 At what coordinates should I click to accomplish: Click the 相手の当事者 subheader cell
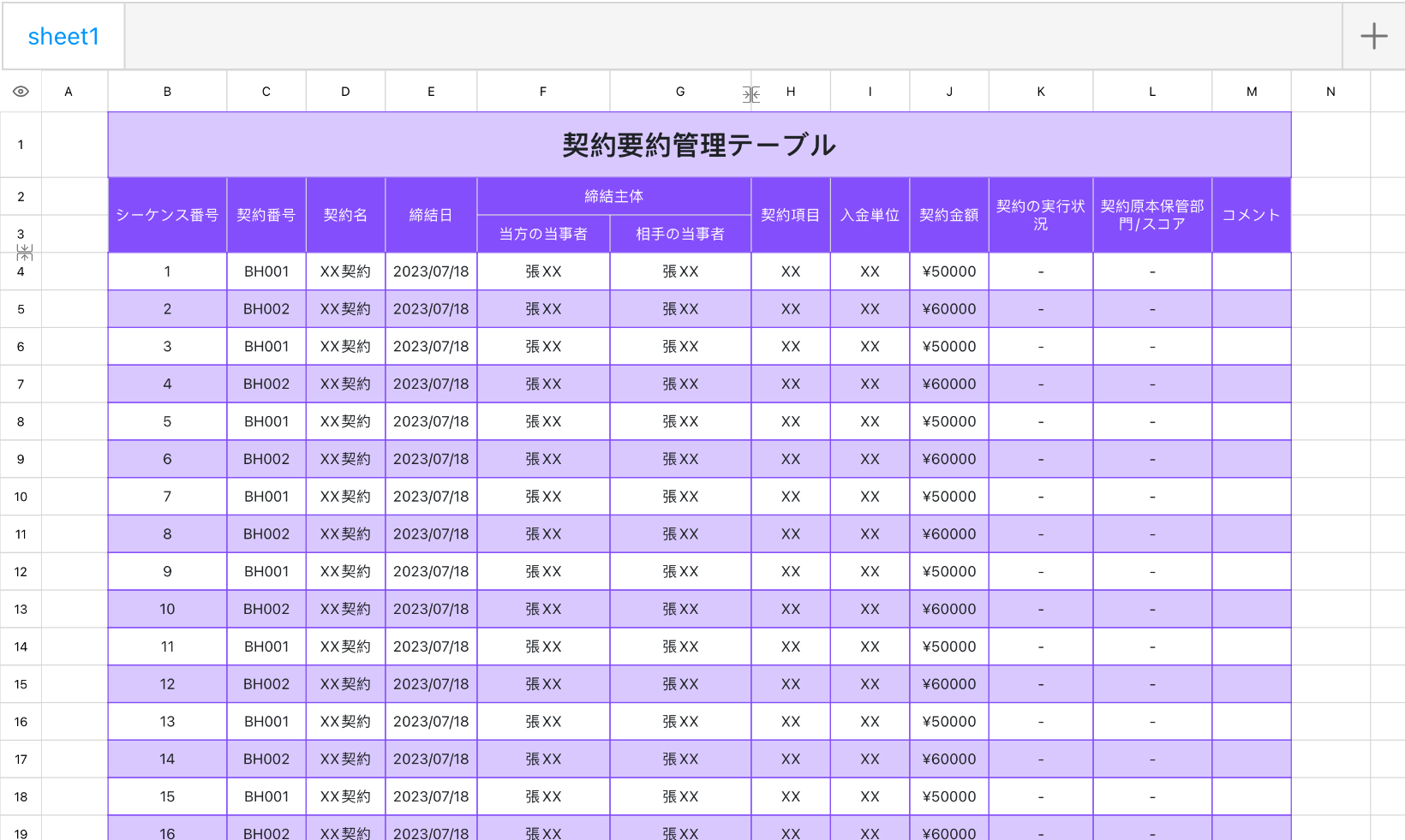click(x=680, y=234)
